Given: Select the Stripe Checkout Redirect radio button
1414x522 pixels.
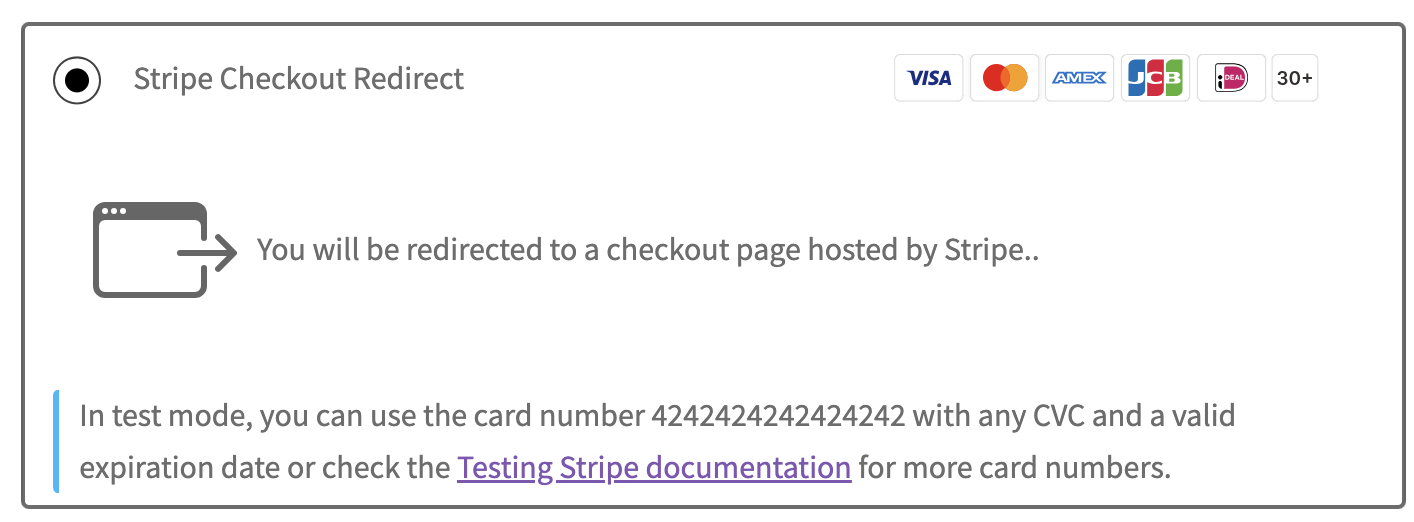Looking at the screenshot, I should pyautogui.click(x=77, y=79).
